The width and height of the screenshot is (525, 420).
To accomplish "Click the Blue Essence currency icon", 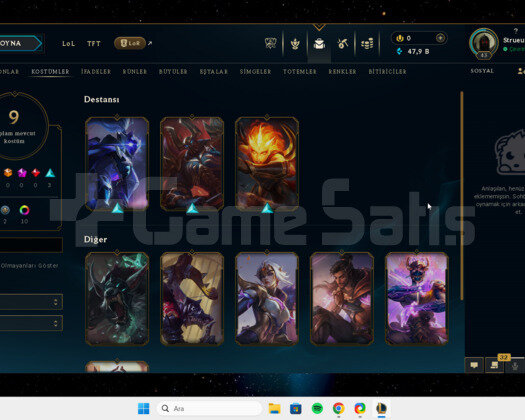I will click(x=399, y=51).
